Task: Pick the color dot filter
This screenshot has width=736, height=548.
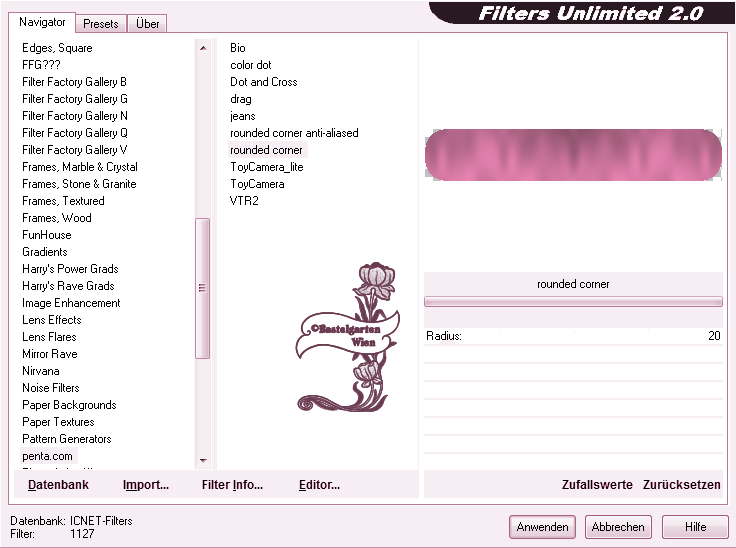Action: coord(251,65)
